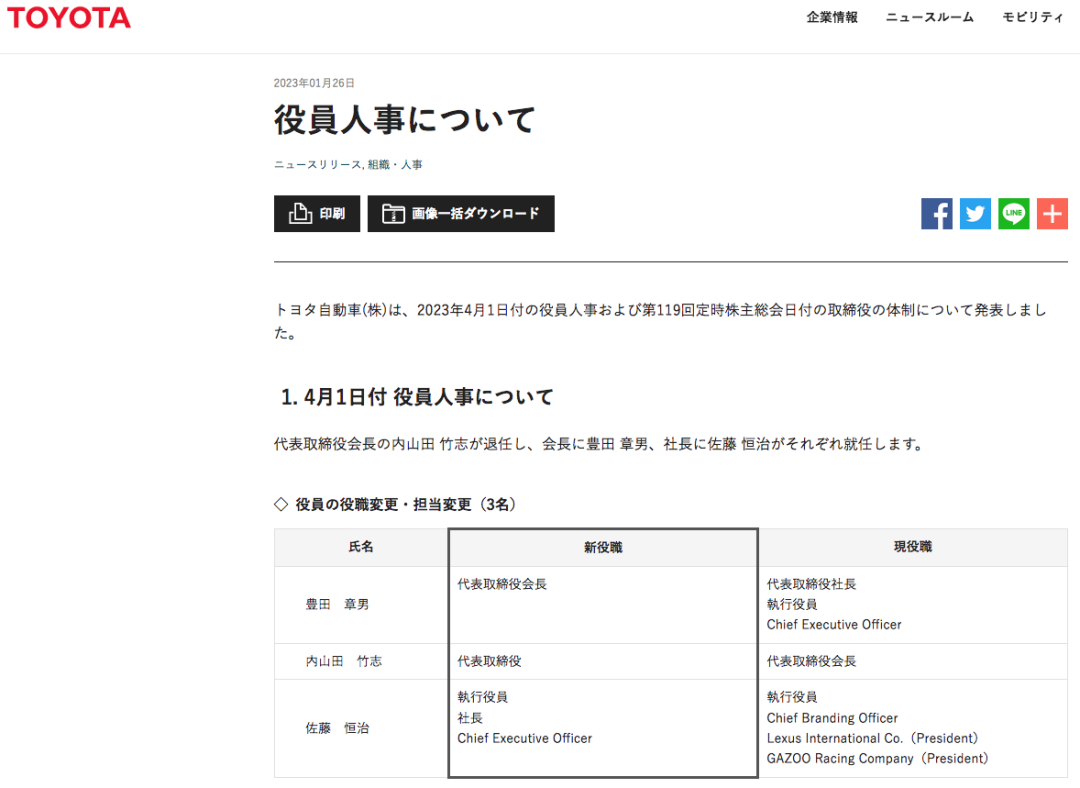The image size is (1080, 788).
Task: Click the 内山田 竹志 name cell
Action: pyautogui.click(x=343, y=661)
